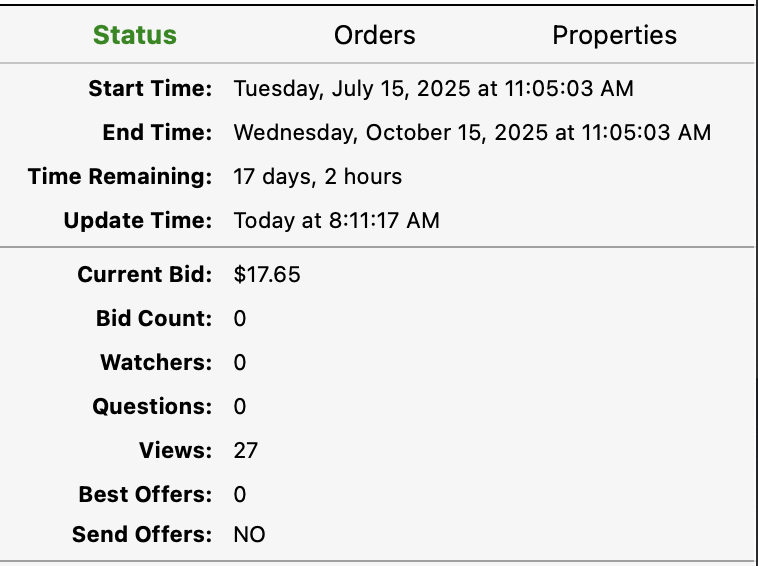Click the Start Time date value
The image size is (758, 566).
click(x=433, y=89)
